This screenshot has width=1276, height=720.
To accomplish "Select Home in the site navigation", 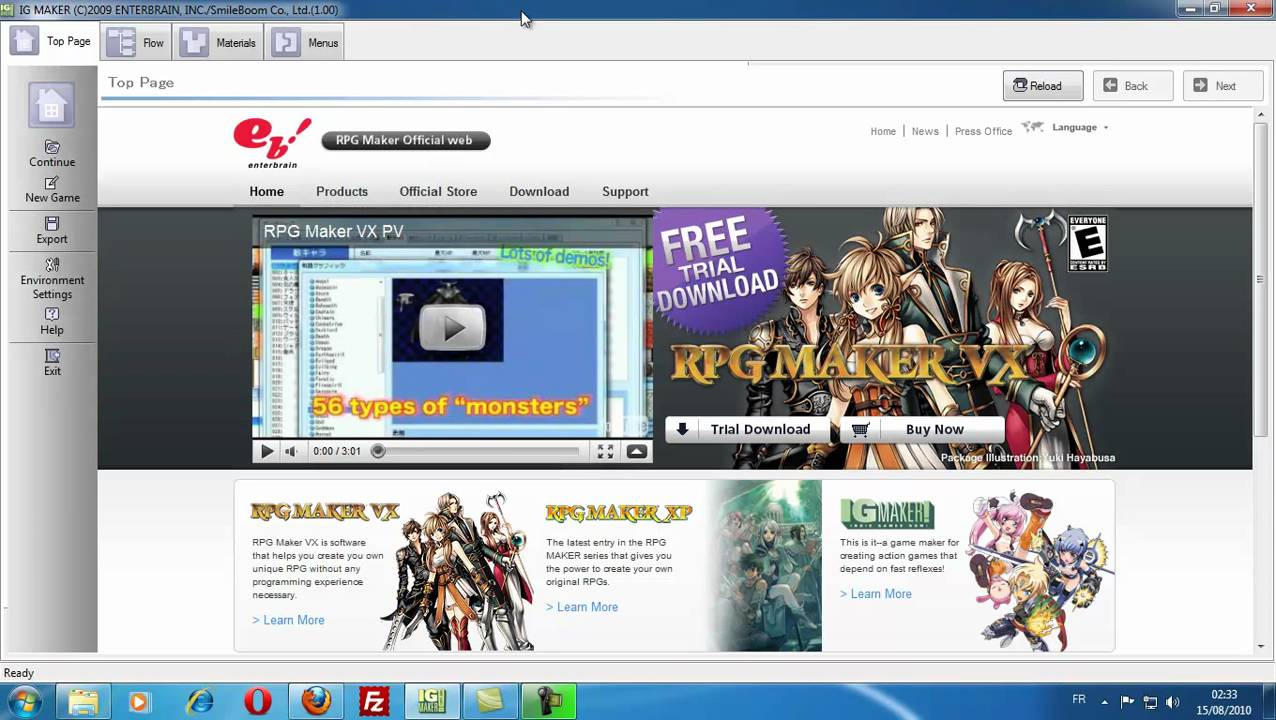I will (x=267, y=191).
